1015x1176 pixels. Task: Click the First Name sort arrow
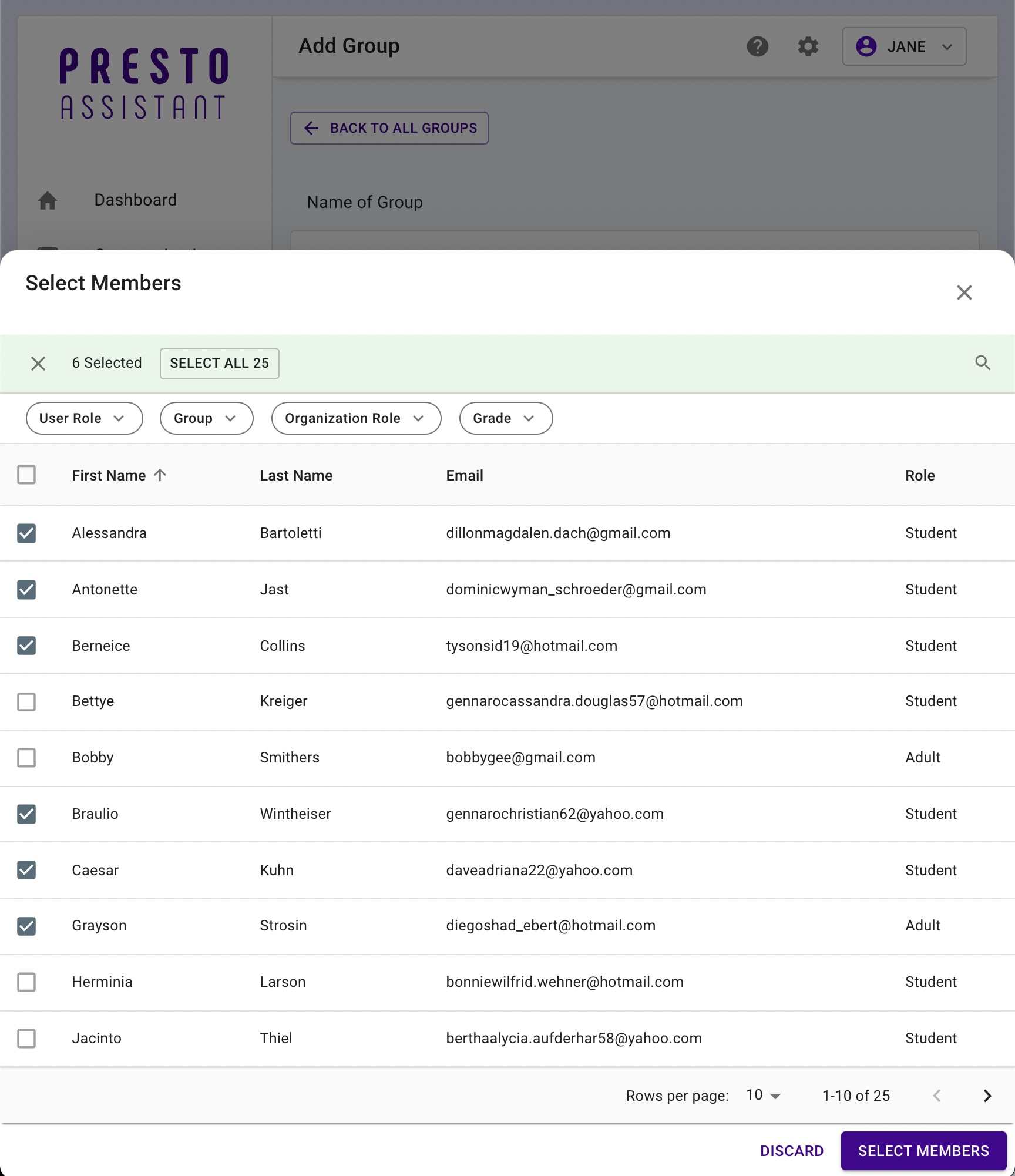tap(160, 475)
